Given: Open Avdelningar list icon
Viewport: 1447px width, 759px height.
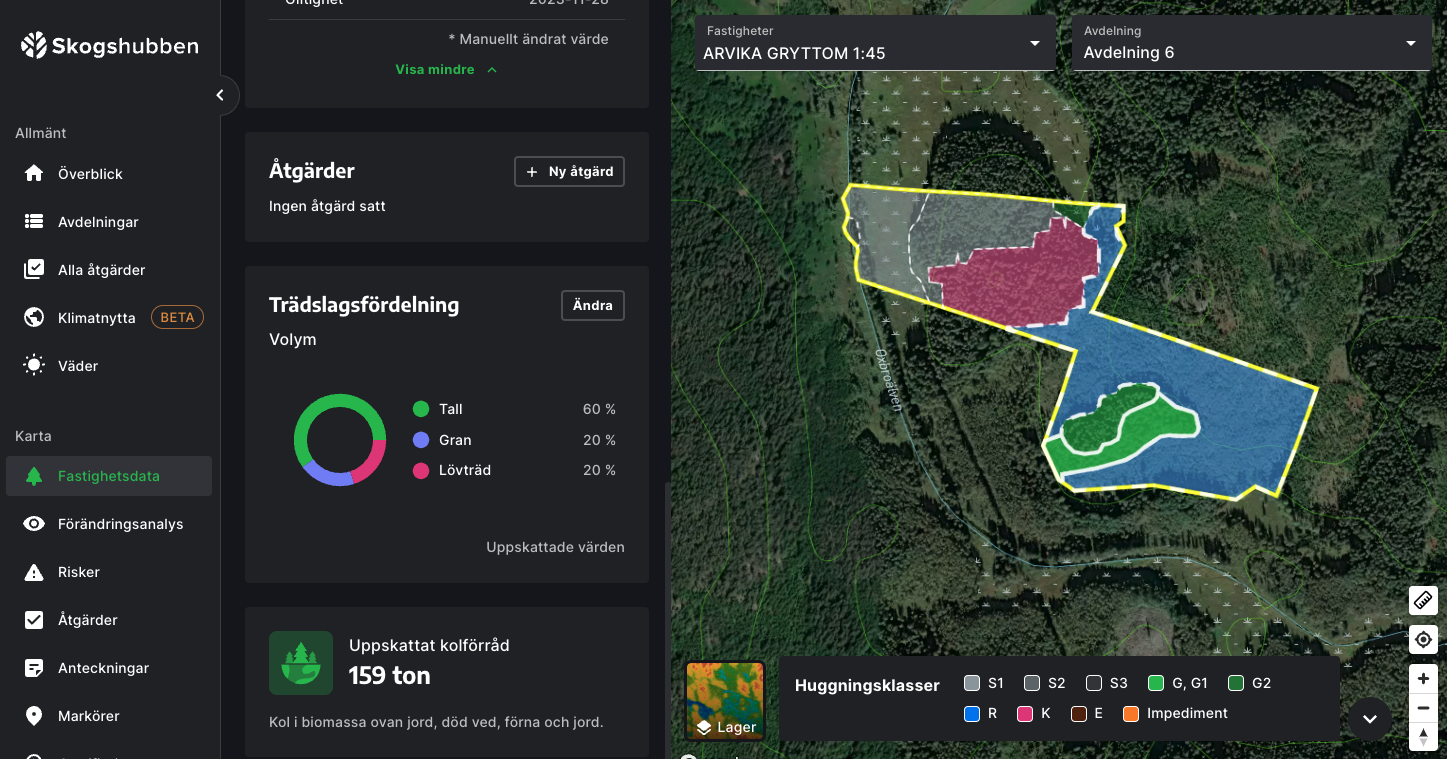Looking at the screenshot, I should (34, 222).
